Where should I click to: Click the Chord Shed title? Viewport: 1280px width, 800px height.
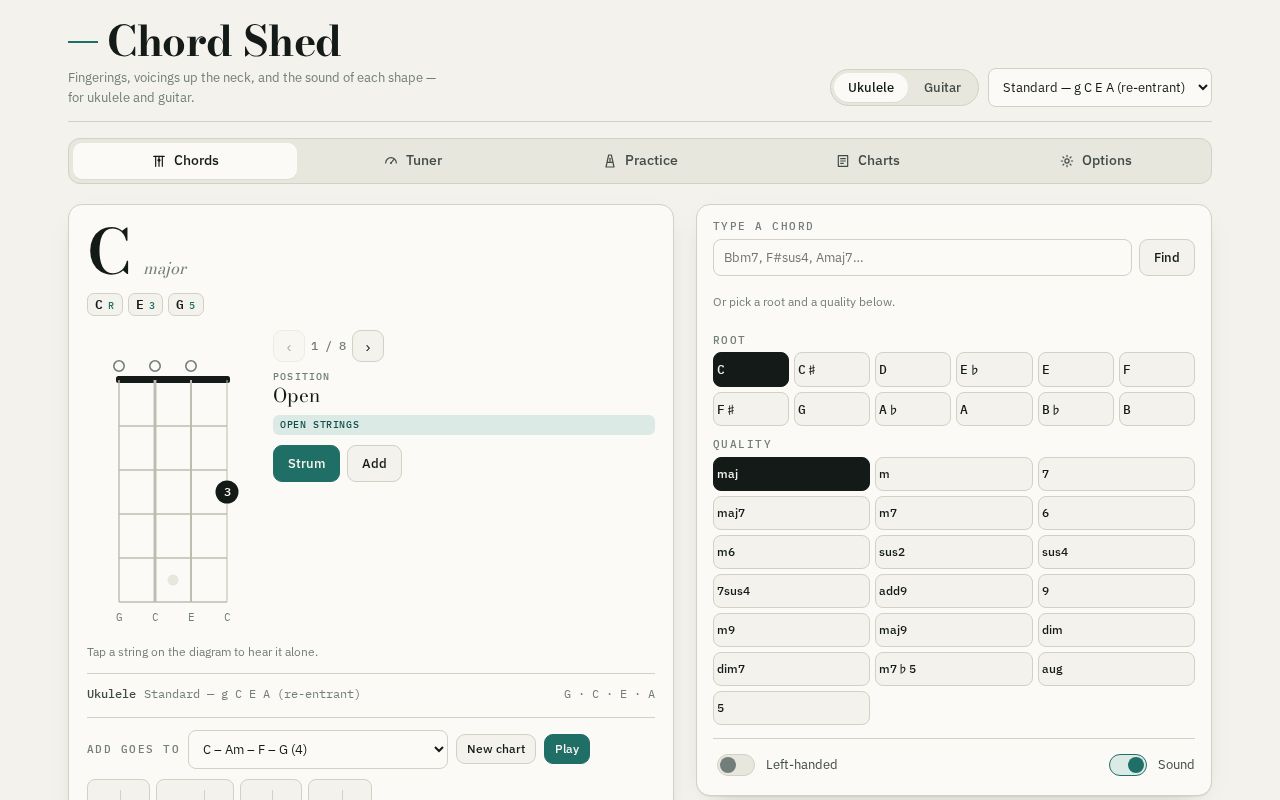pyautogui.click(x=224, y=42)
